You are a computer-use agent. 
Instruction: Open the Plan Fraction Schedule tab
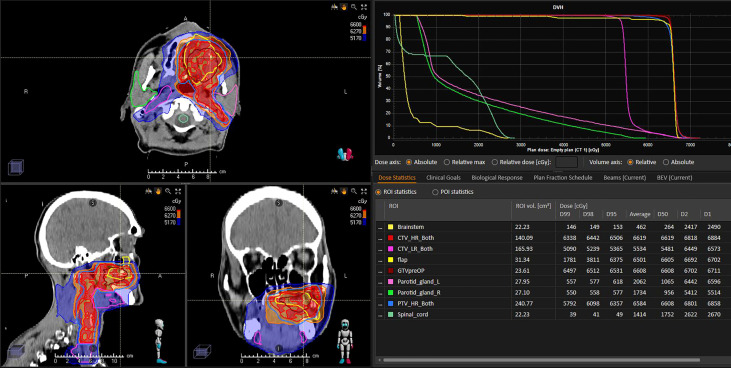563,178
